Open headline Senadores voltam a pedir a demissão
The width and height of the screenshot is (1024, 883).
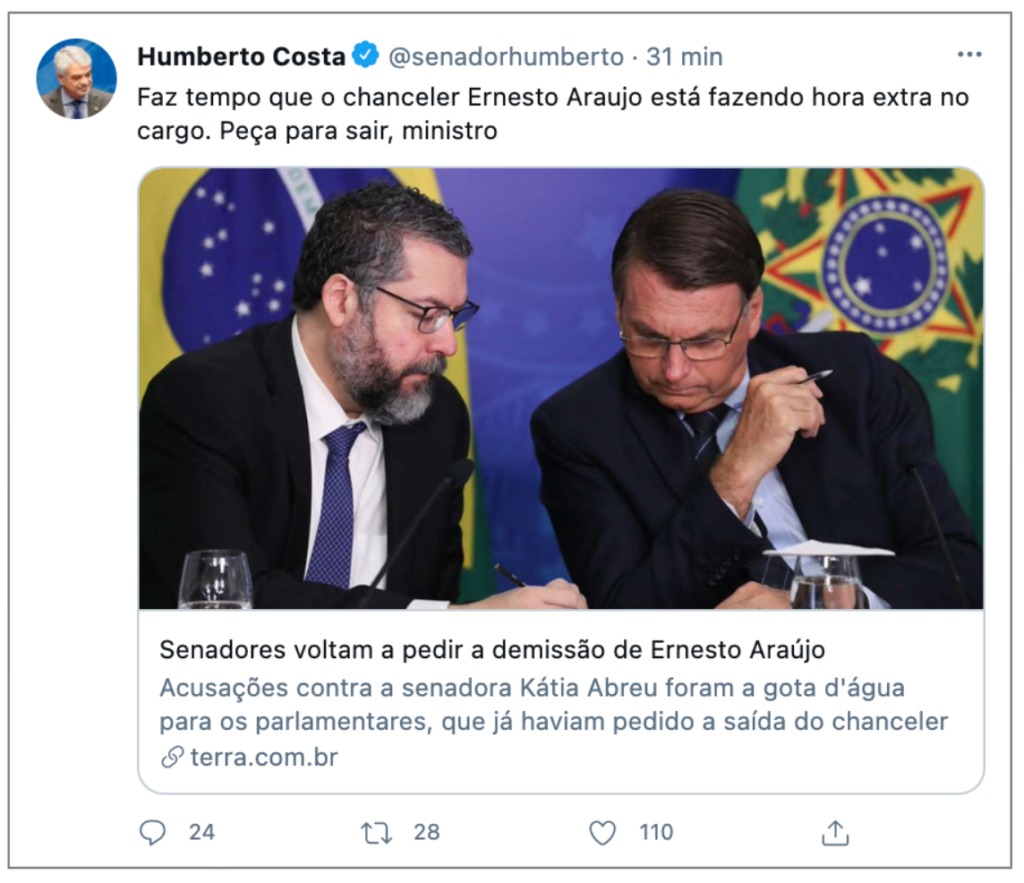(x=492, y=650)
